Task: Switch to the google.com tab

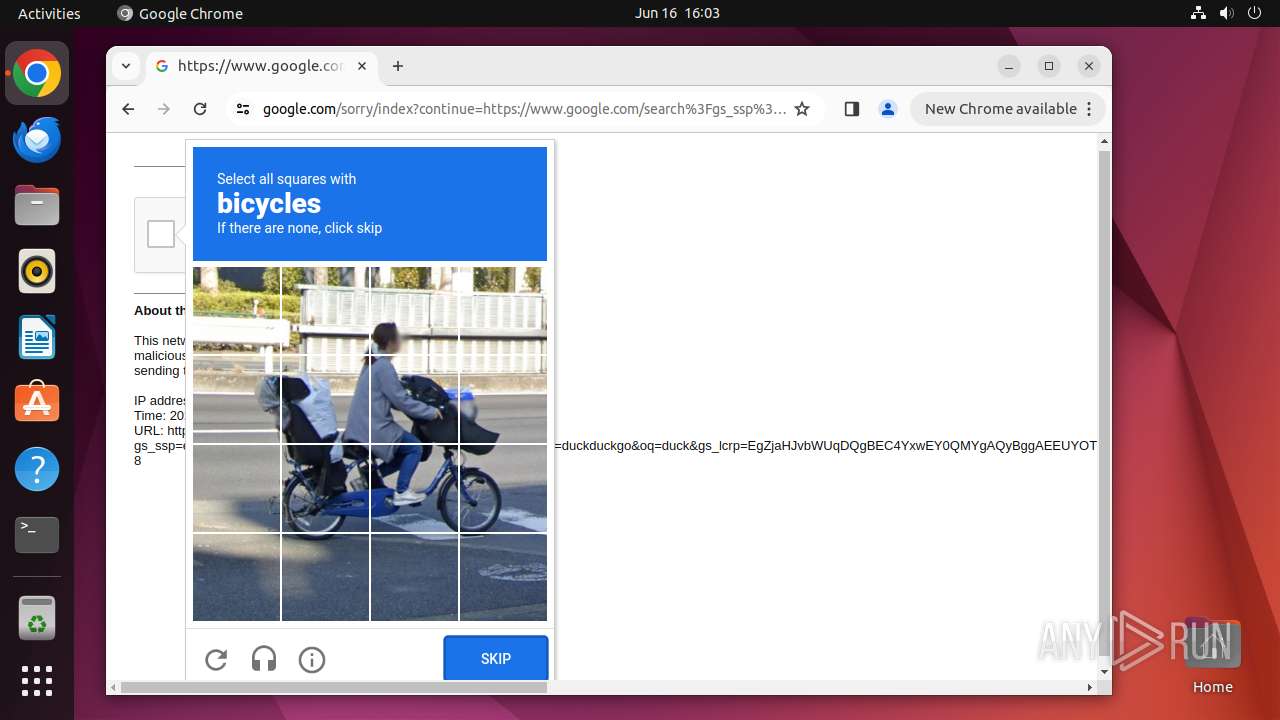Action: [x=261, y=66]
